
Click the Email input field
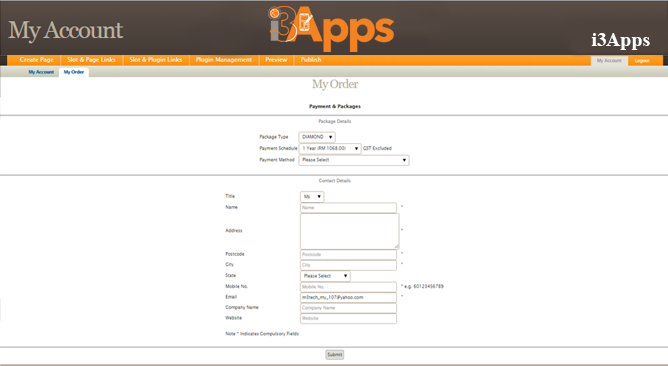[348, 297]
